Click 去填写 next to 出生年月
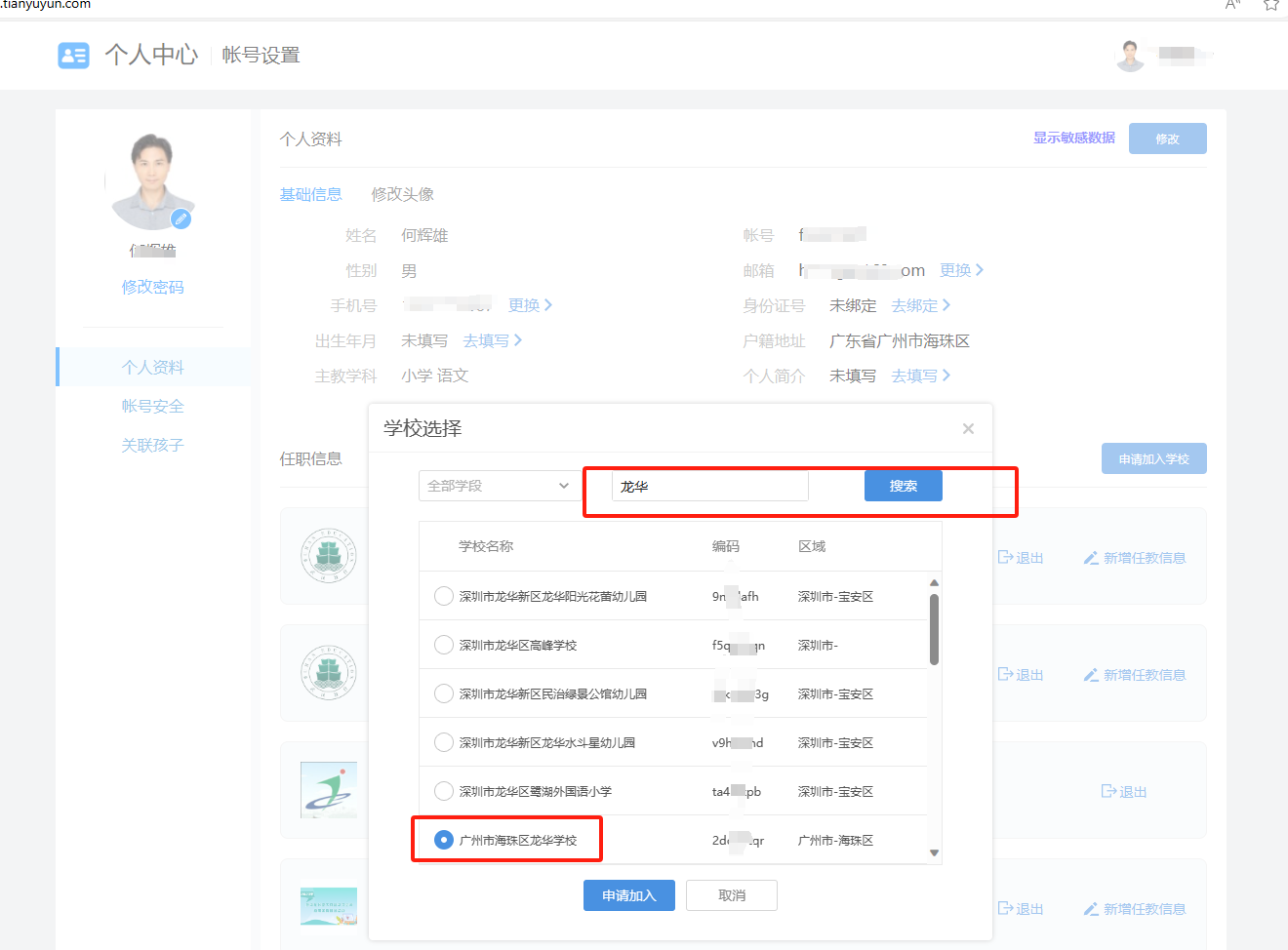 coord(492,340)
